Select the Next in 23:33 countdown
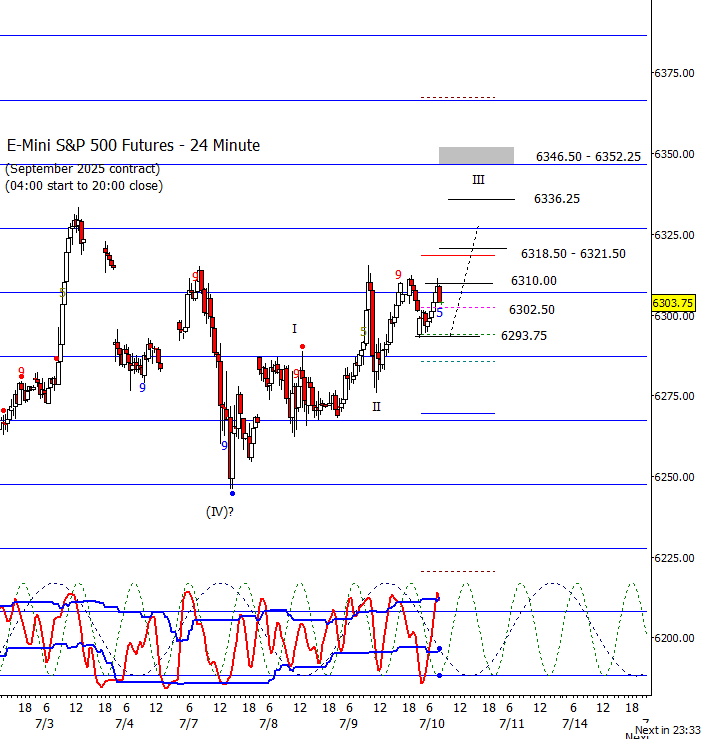Image resolution: width=707 pixels, height=739 pixels. (667, 730)
